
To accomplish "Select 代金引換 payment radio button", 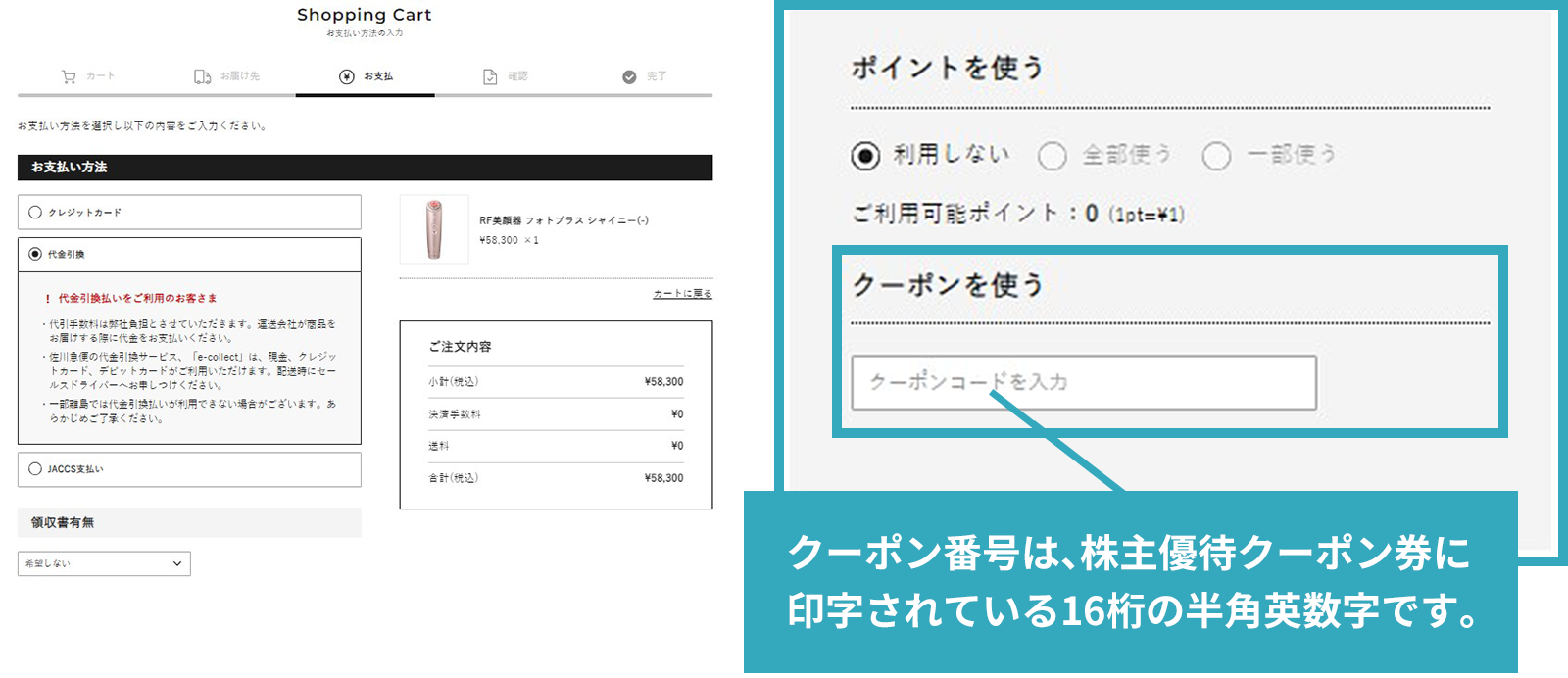I will pos(35,254).
